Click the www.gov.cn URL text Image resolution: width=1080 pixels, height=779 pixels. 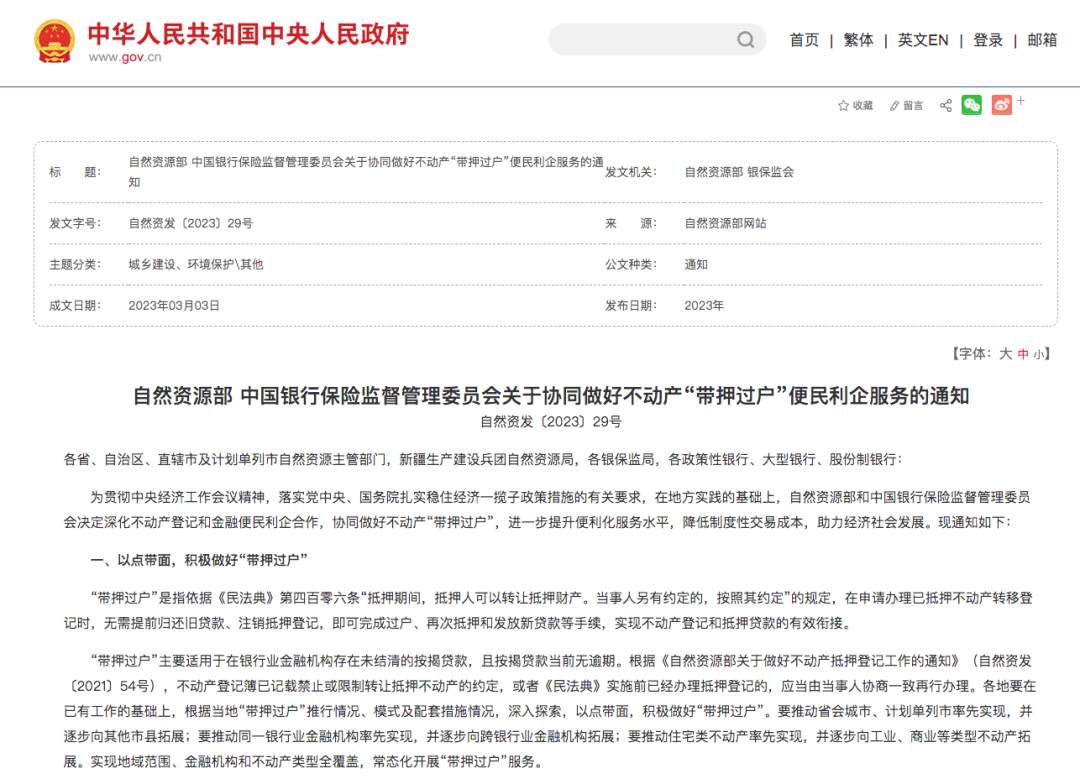(125, 57)
